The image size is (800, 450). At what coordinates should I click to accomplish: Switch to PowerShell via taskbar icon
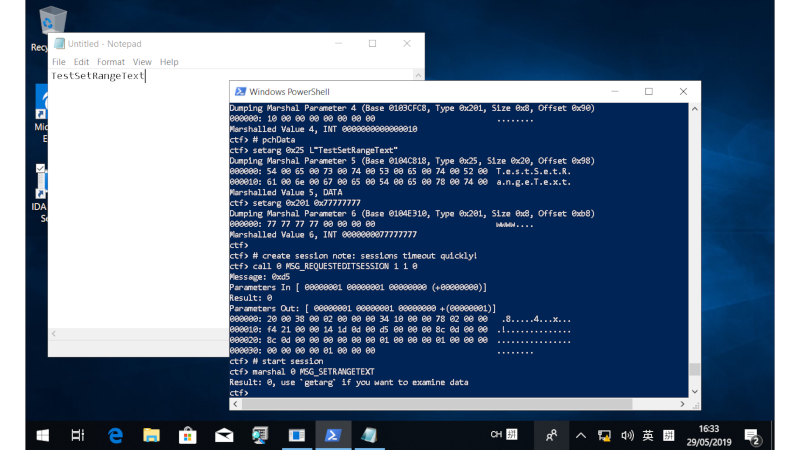coord(332,435)
